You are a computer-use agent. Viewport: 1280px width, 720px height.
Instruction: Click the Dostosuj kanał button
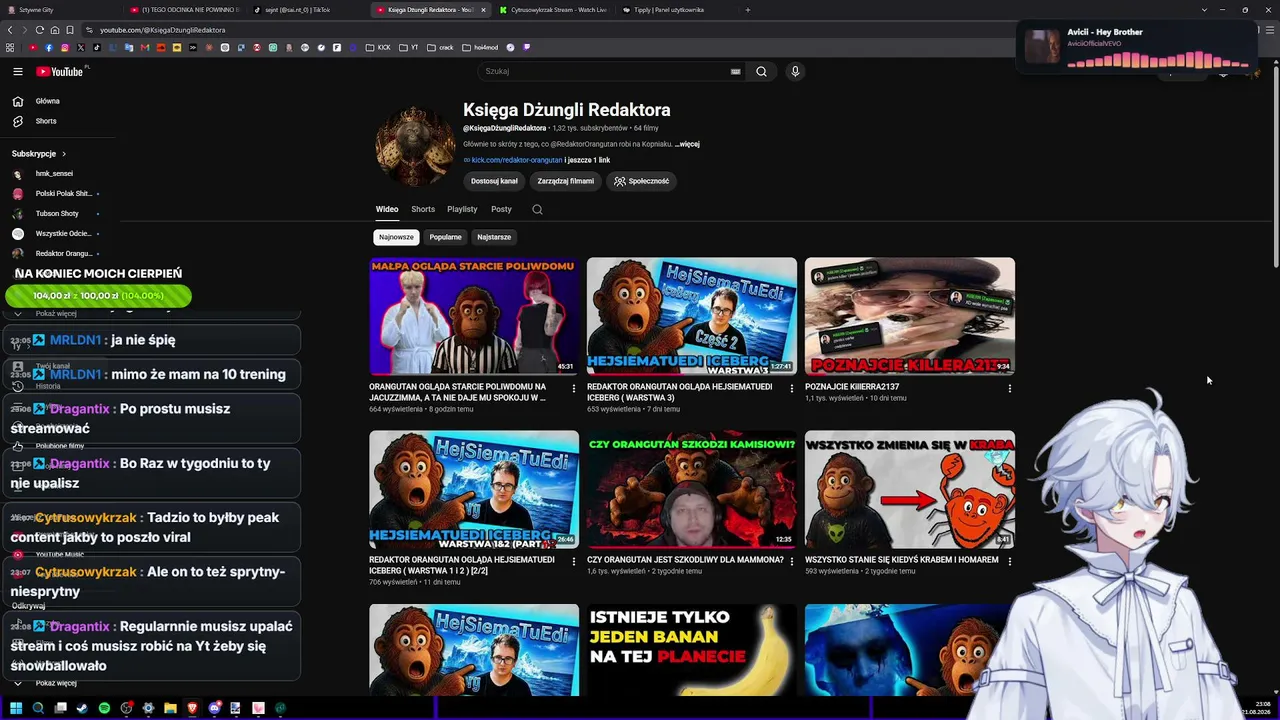(494, 181)
